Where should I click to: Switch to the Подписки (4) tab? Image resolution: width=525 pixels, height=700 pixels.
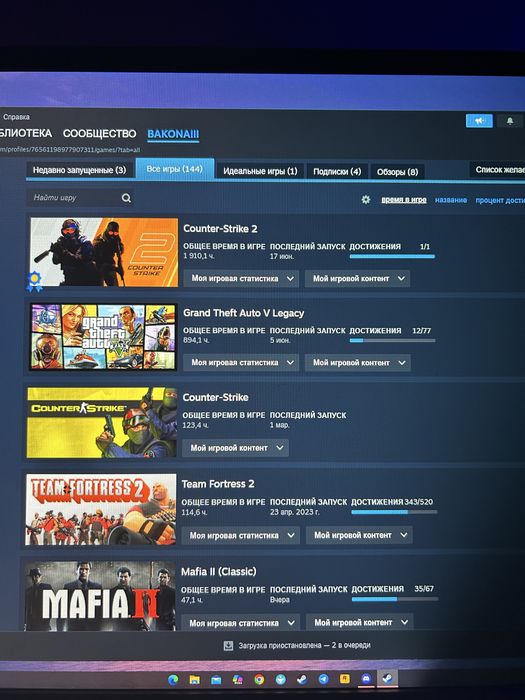[x=337, y=171]
